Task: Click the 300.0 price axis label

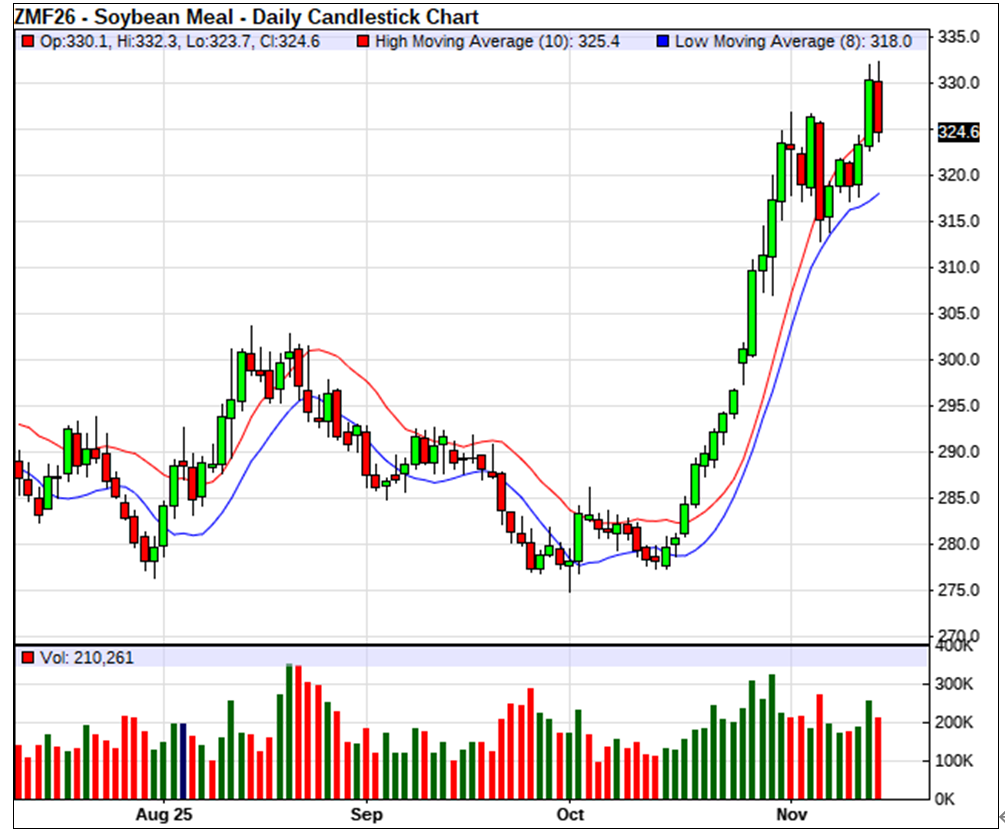Action: (961, 360)
